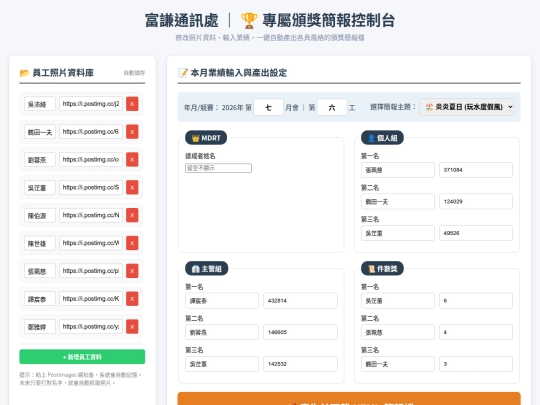
Task: Edit the month field showing 七
Action: (268, 107)
